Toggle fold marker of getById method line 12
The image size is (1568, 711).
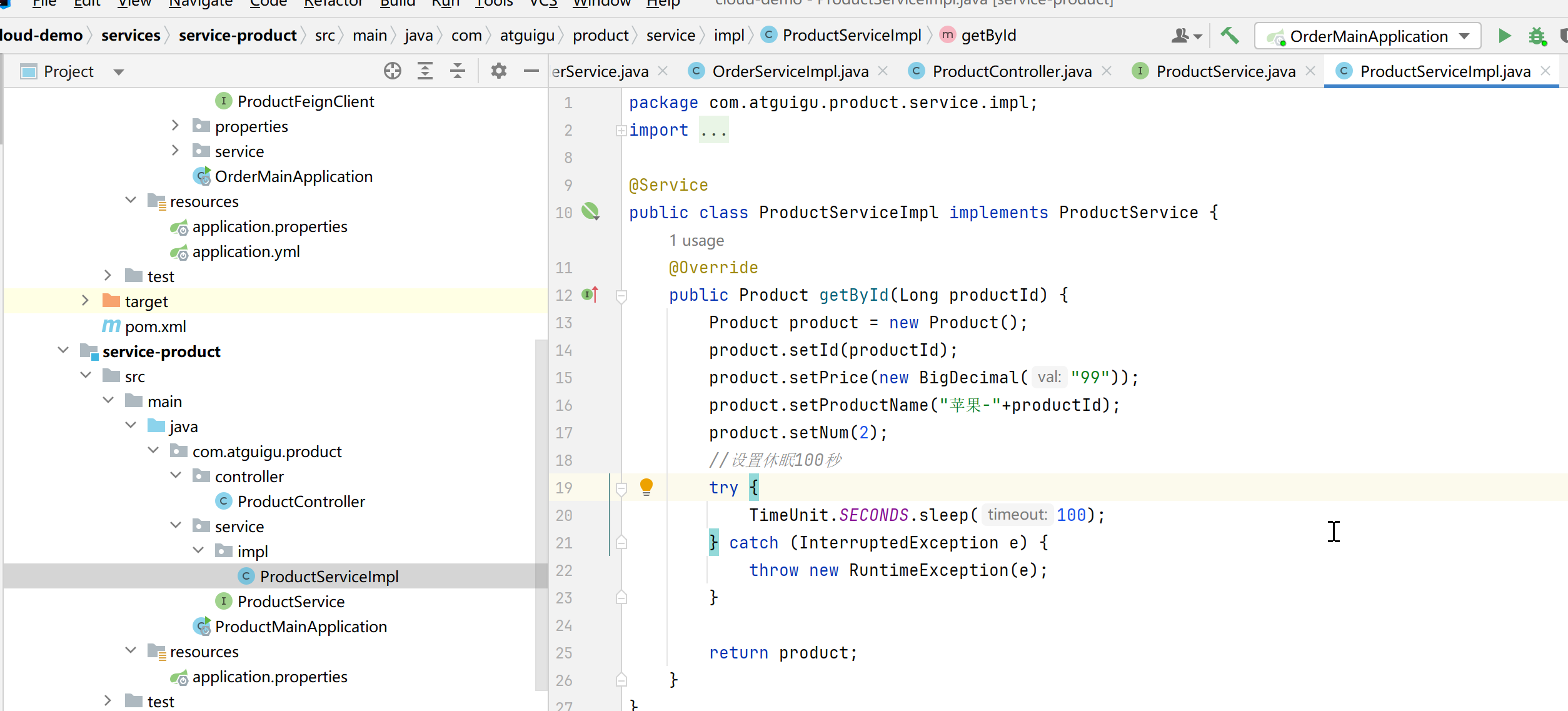[x=621, y=296]
